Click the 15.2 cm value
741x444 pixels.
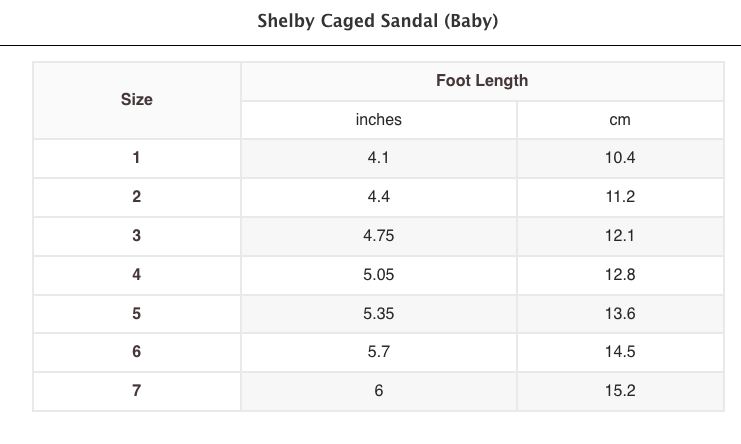click(x=619, y=391)
